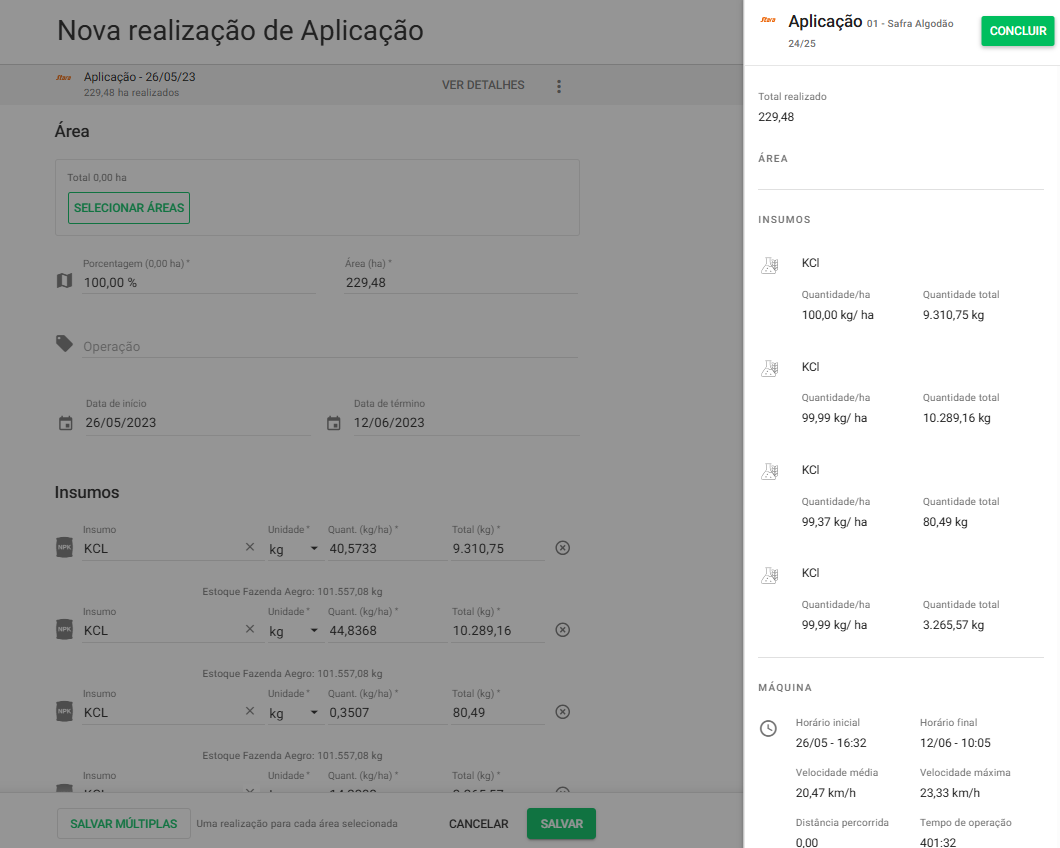Click the green SALVAR button

(x=561, y=824)
